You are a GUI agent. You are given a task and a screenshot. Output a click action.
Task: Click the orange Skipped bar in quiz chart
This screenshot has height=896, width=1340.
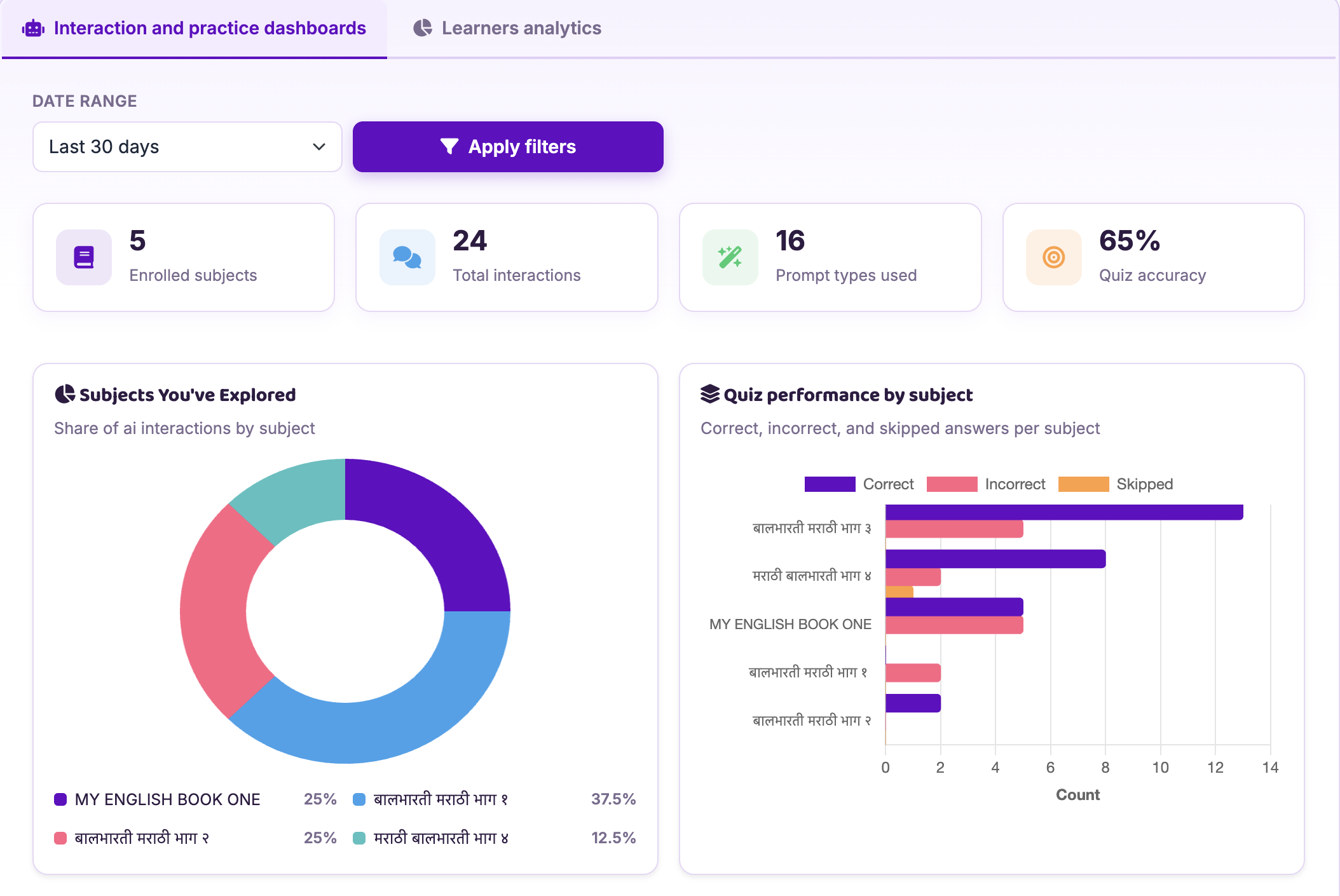coord(899,592)
